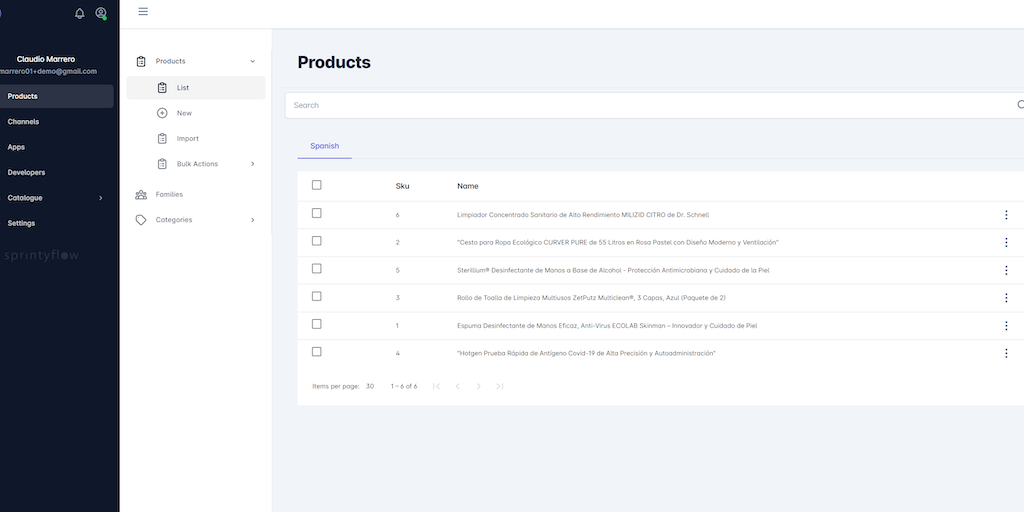Image resolution: width=1024 pixels, height=512 pixels.
Task: Open the Sterillium Desinfectante de Manos product
Action: pyautogui.click(x=612, y=270)
